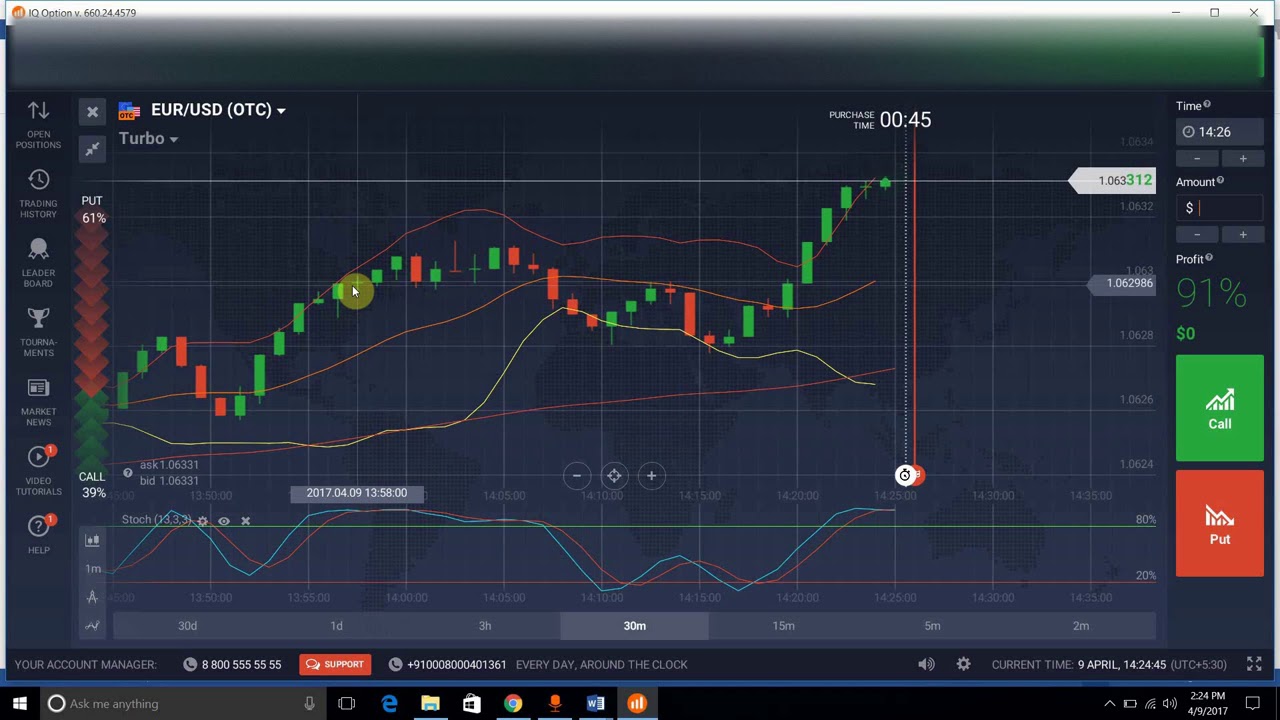This screenshot has width=1280, height=720.
Task: Click the Amount help question mark
Action: (1222, 180)
